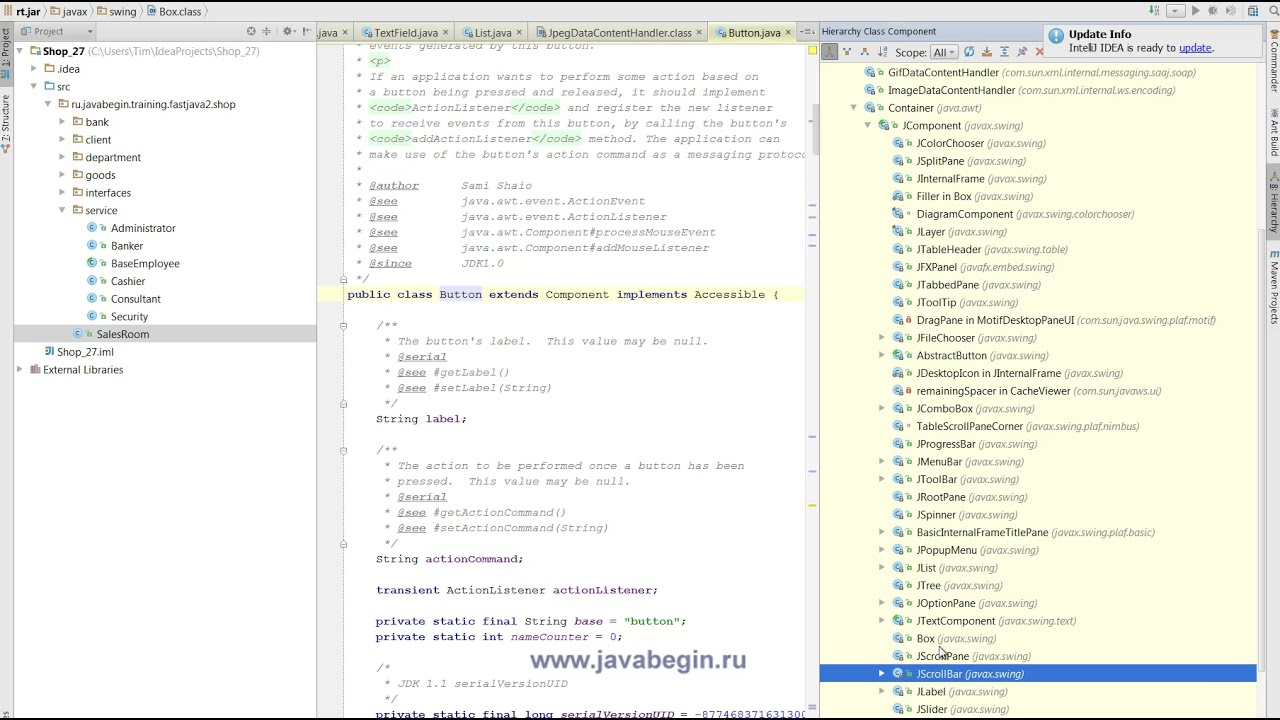Viewport: 1280px width, 720px height.
Task: Click Box.class breadcrumb
Action: click(180, 11)
